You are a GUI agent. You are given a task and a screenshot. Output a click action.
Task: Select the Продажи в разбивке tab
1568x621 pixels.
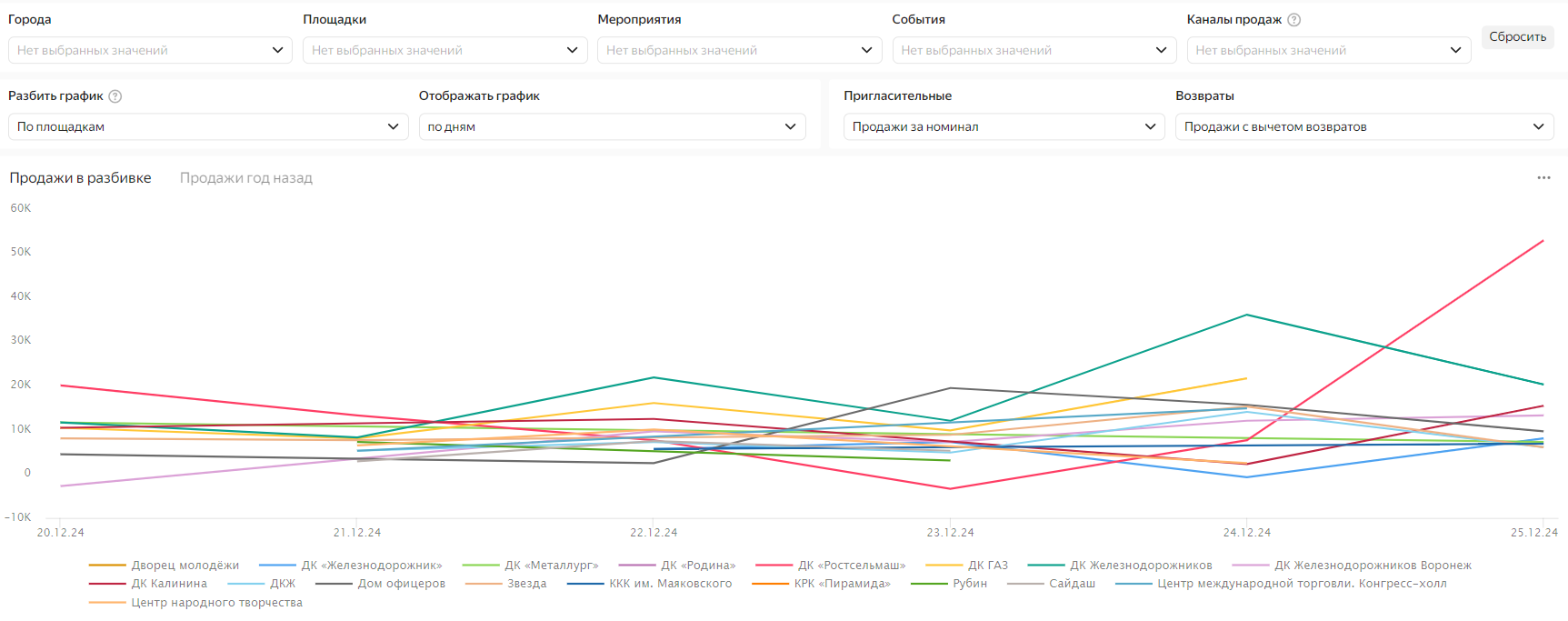tap(80, 178)
